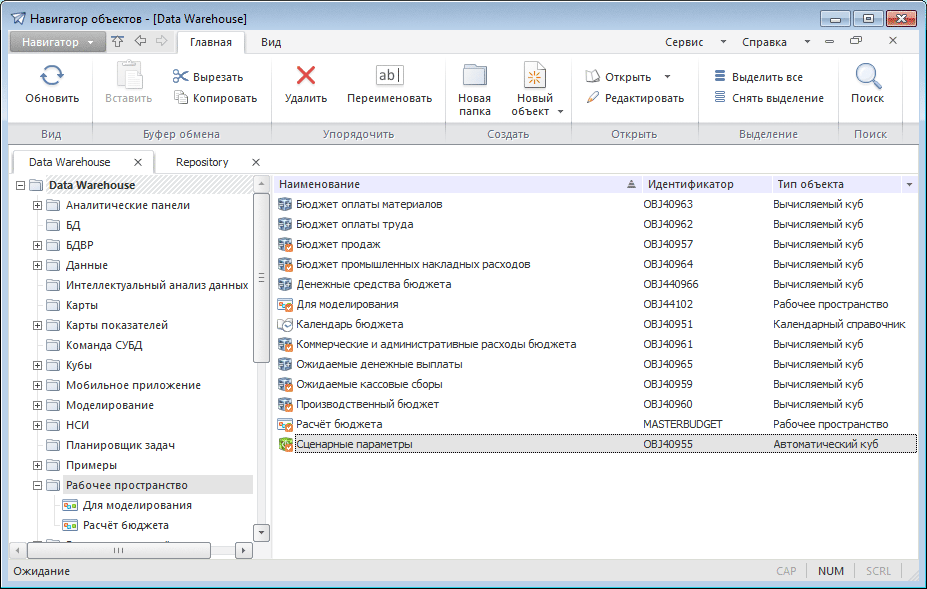
Task: Switch to the Главная ribbon tab
Action: click(210, 42)
